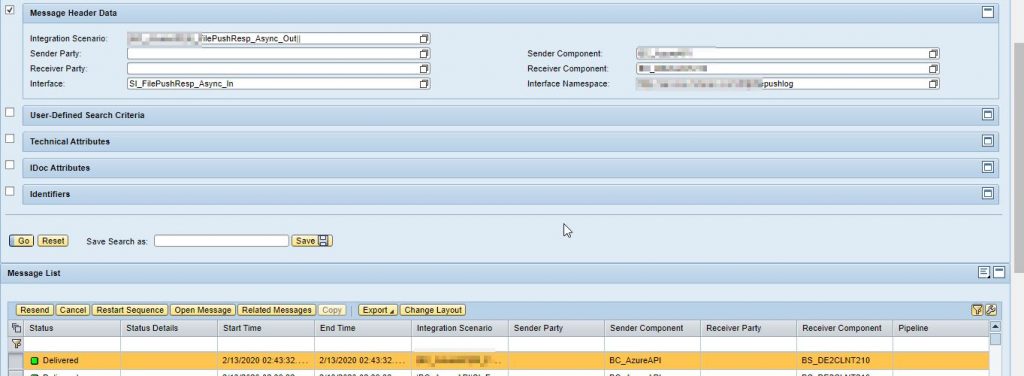This screenshot has width=1024, height=376.
Task: Open value help for Interface field
Action: (424, 84)
